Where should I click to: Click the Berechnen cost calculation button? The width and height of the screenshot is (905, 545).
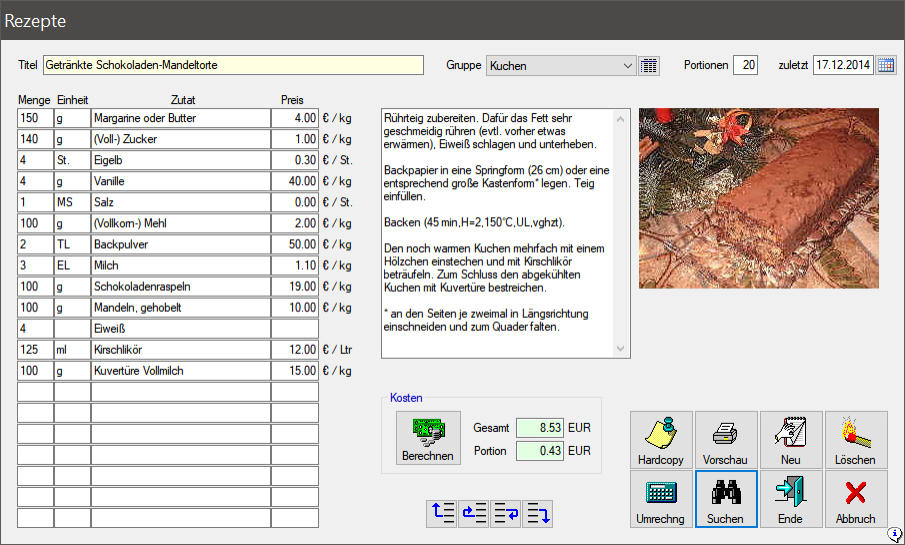[428, 438]
